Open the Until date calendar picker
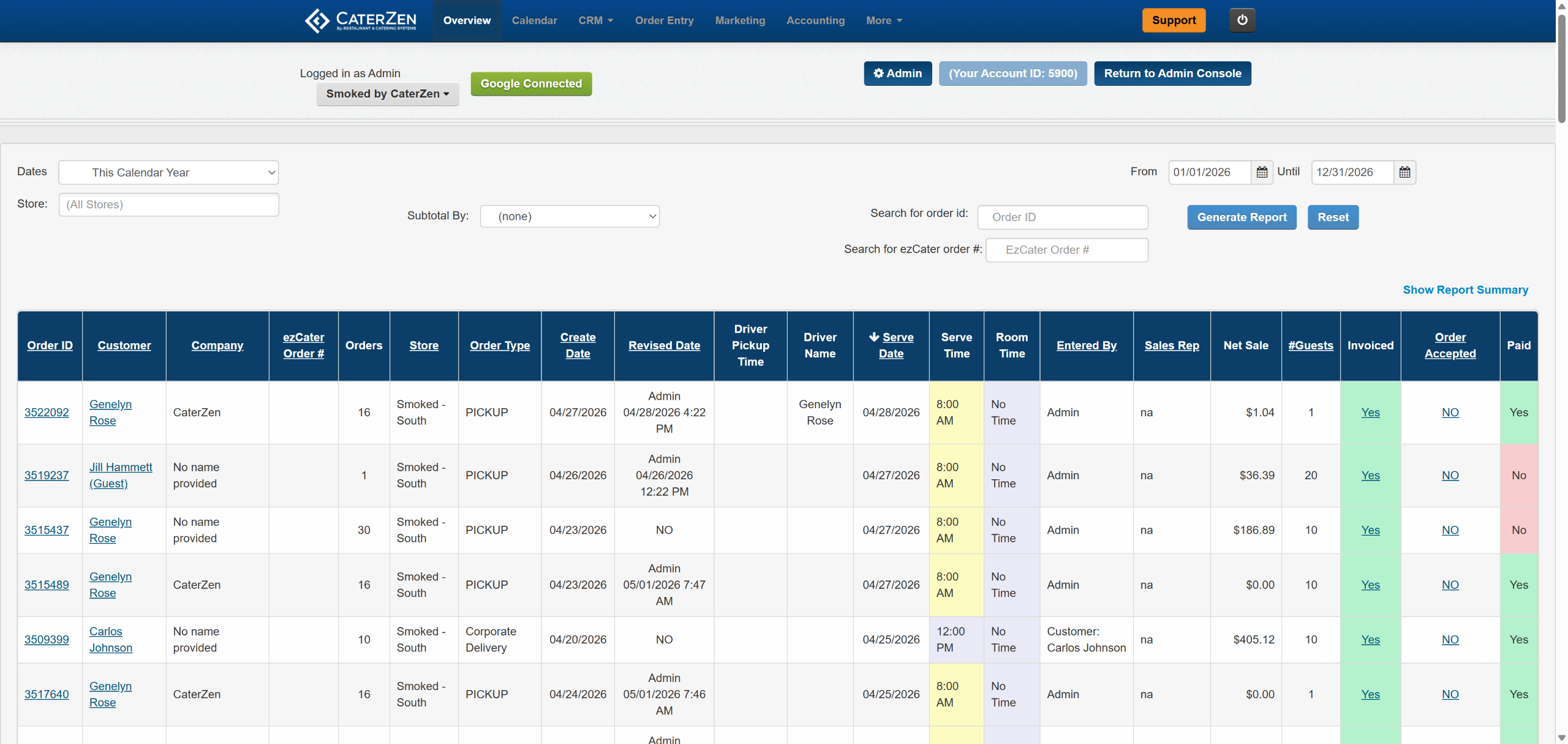The image size is (1568, 744). point(1404,172)
